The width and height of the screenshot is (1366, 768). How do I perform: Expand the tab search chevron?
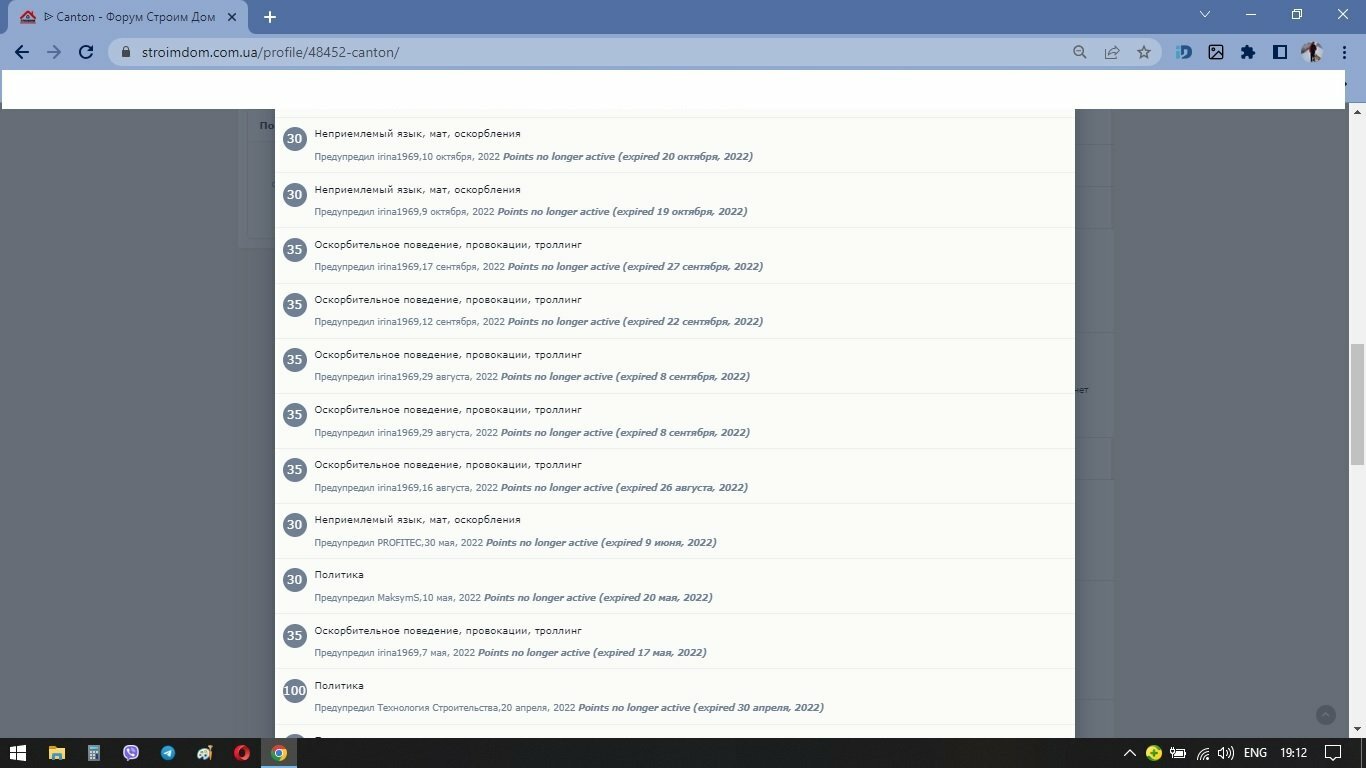(x=1205, y=15)
